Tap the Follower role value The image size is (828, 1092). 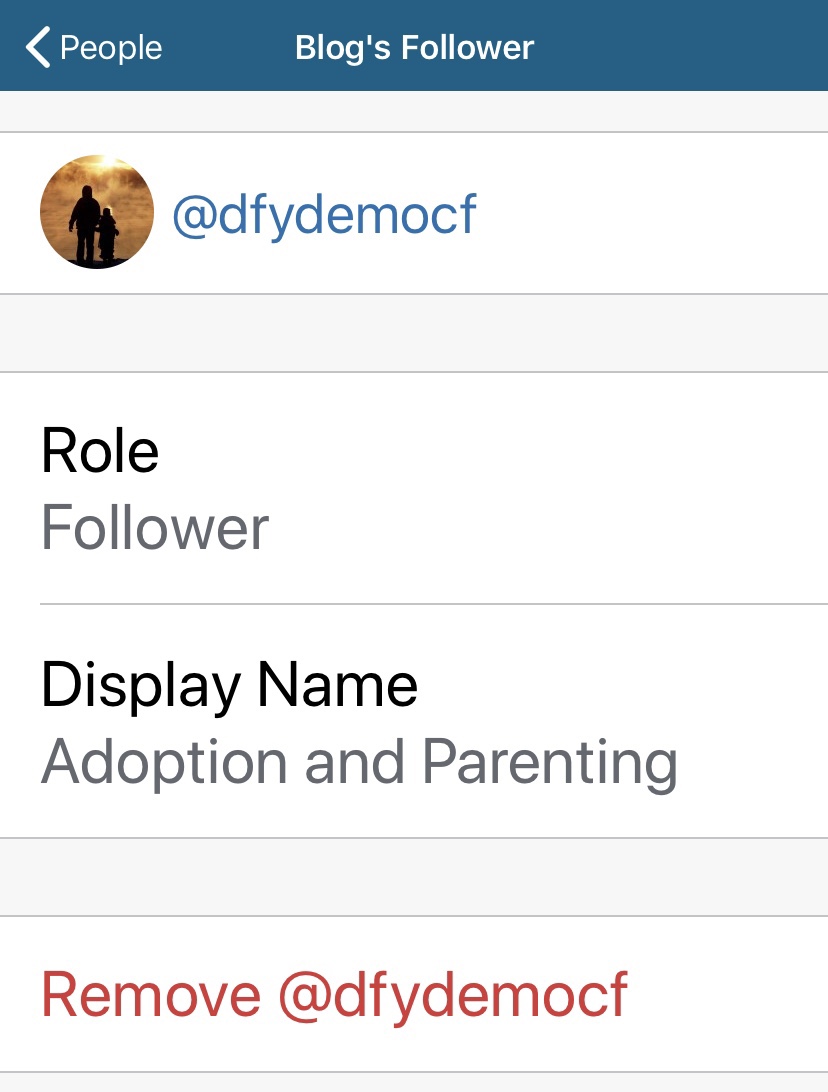click(155, 528)
